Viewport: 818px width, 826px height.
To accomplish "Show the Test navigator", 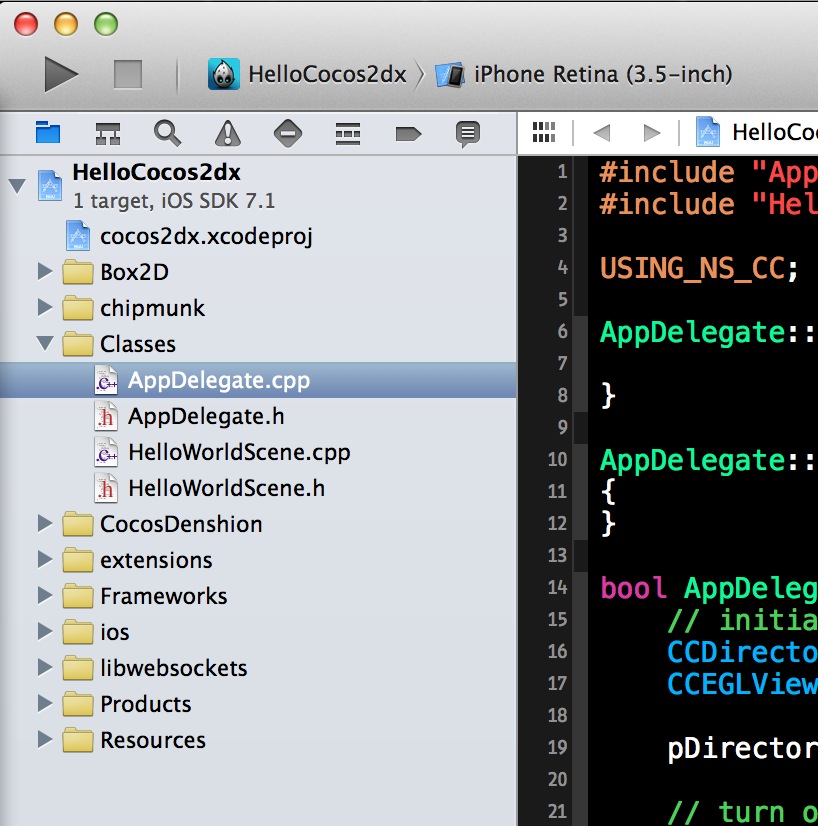I will click(288, 133).
